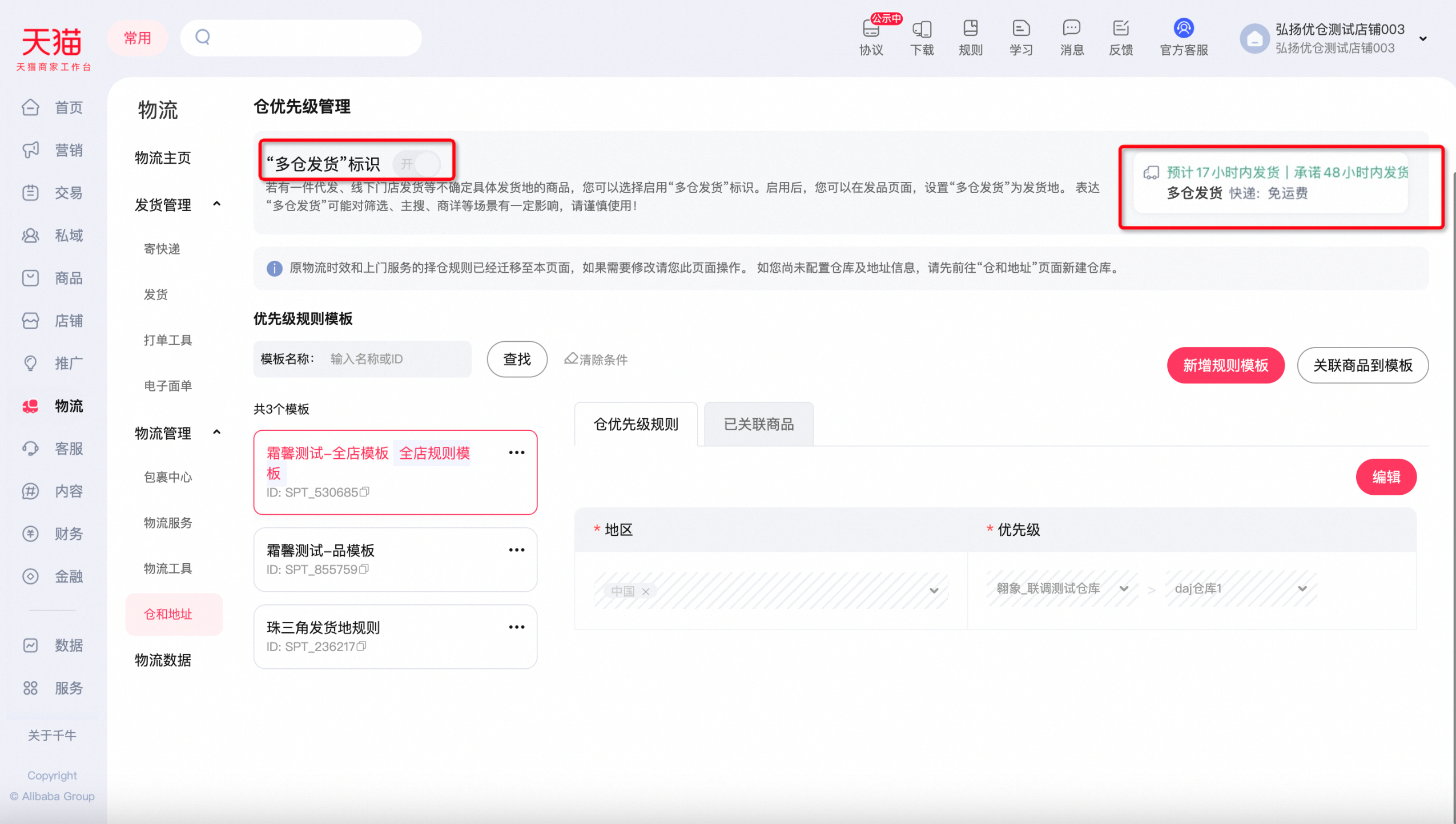Focus the top search bar
This screenshot has width=1456, height=824.
coord(301,38)
